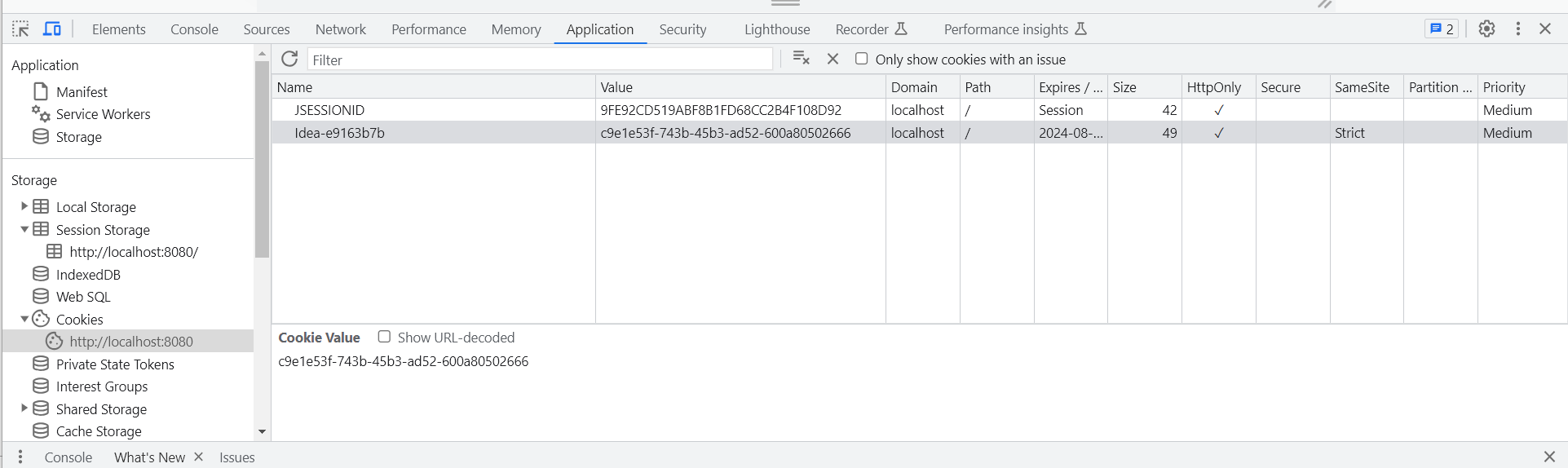Select the Idea-e9163b7b cookie name
Viewport: 1568px width, 468px height.
339,133
